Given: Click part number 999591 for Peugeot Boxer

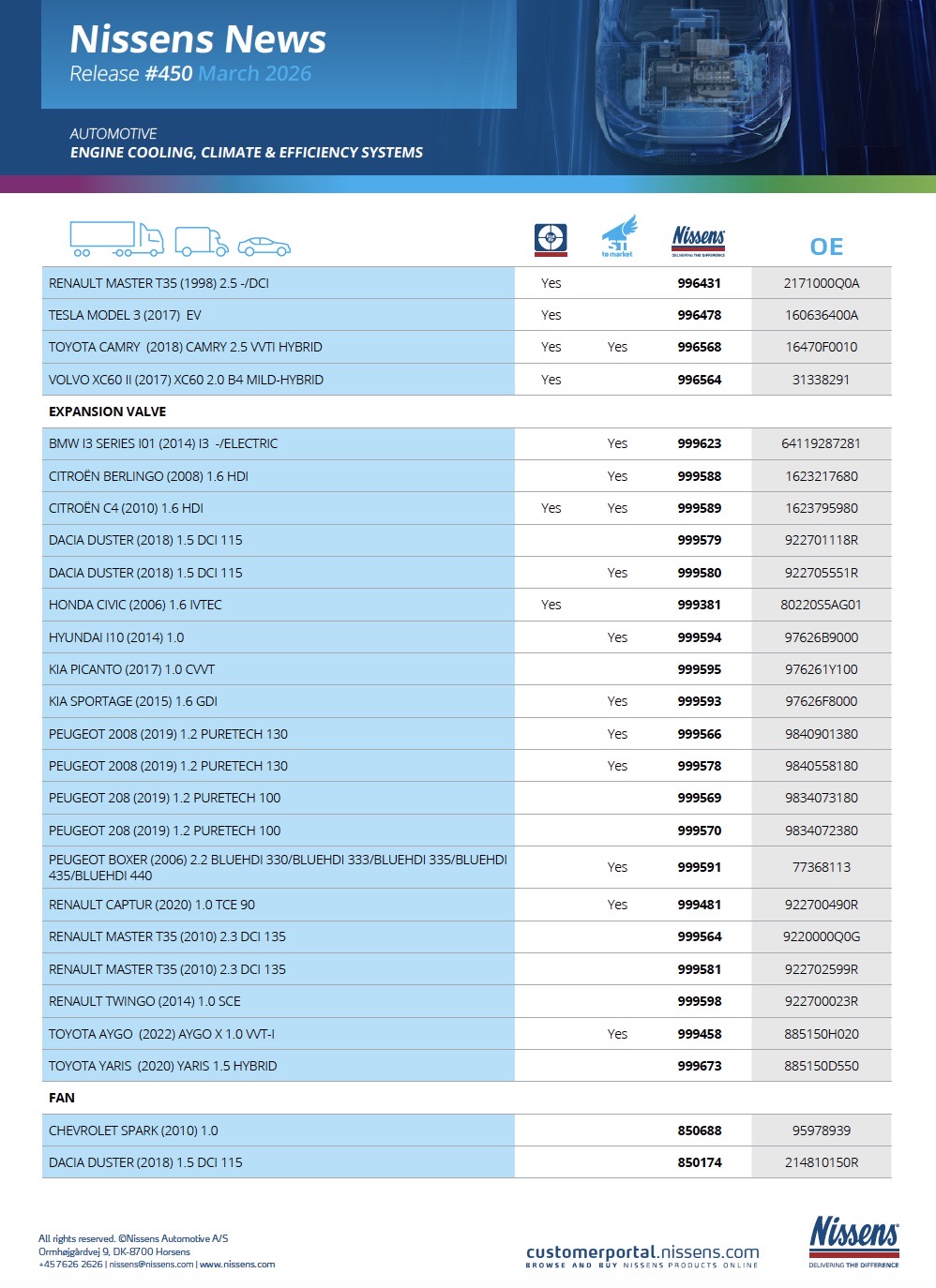Looking at the screenshot, I should point(700,867).
